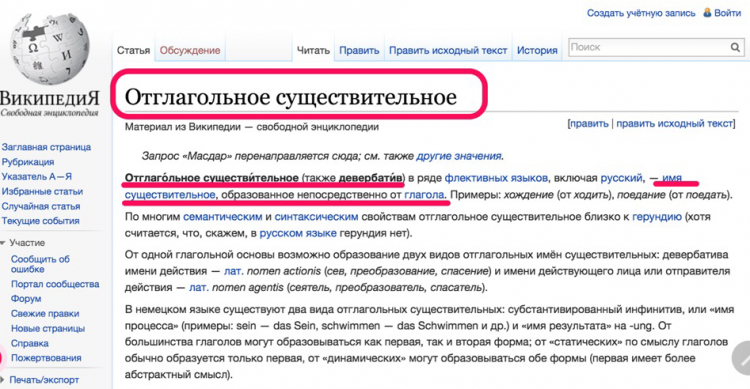
Task: Follow the семантическим link
Action: (222, 217)
